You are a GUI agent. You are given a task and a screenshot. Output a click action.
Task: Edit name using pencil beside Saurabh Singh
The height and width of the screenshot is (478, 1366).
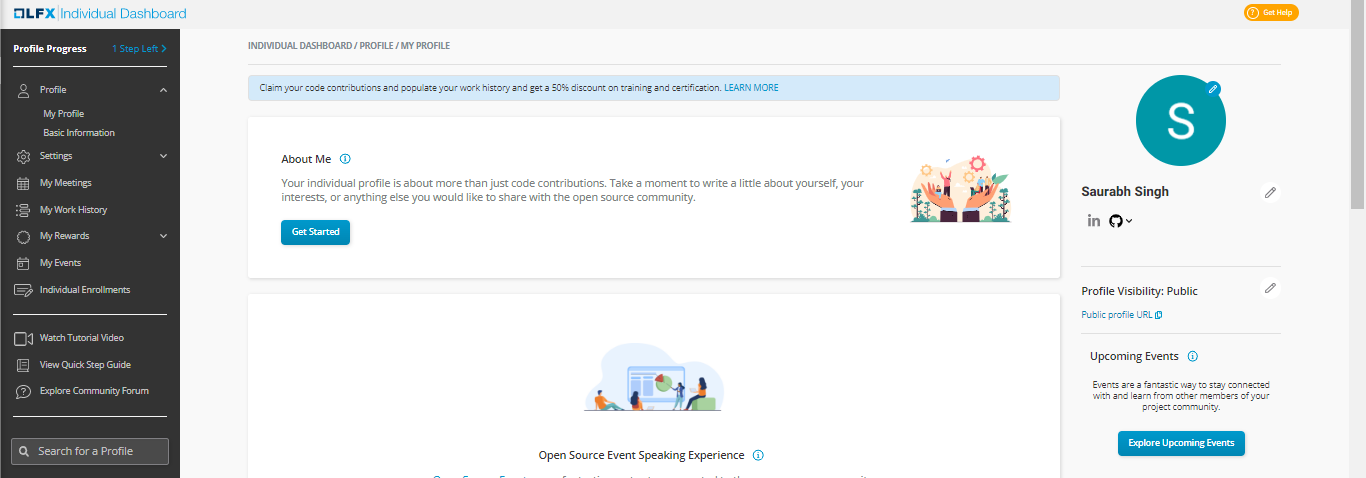pyautogui.click(x=1270, y=192)
